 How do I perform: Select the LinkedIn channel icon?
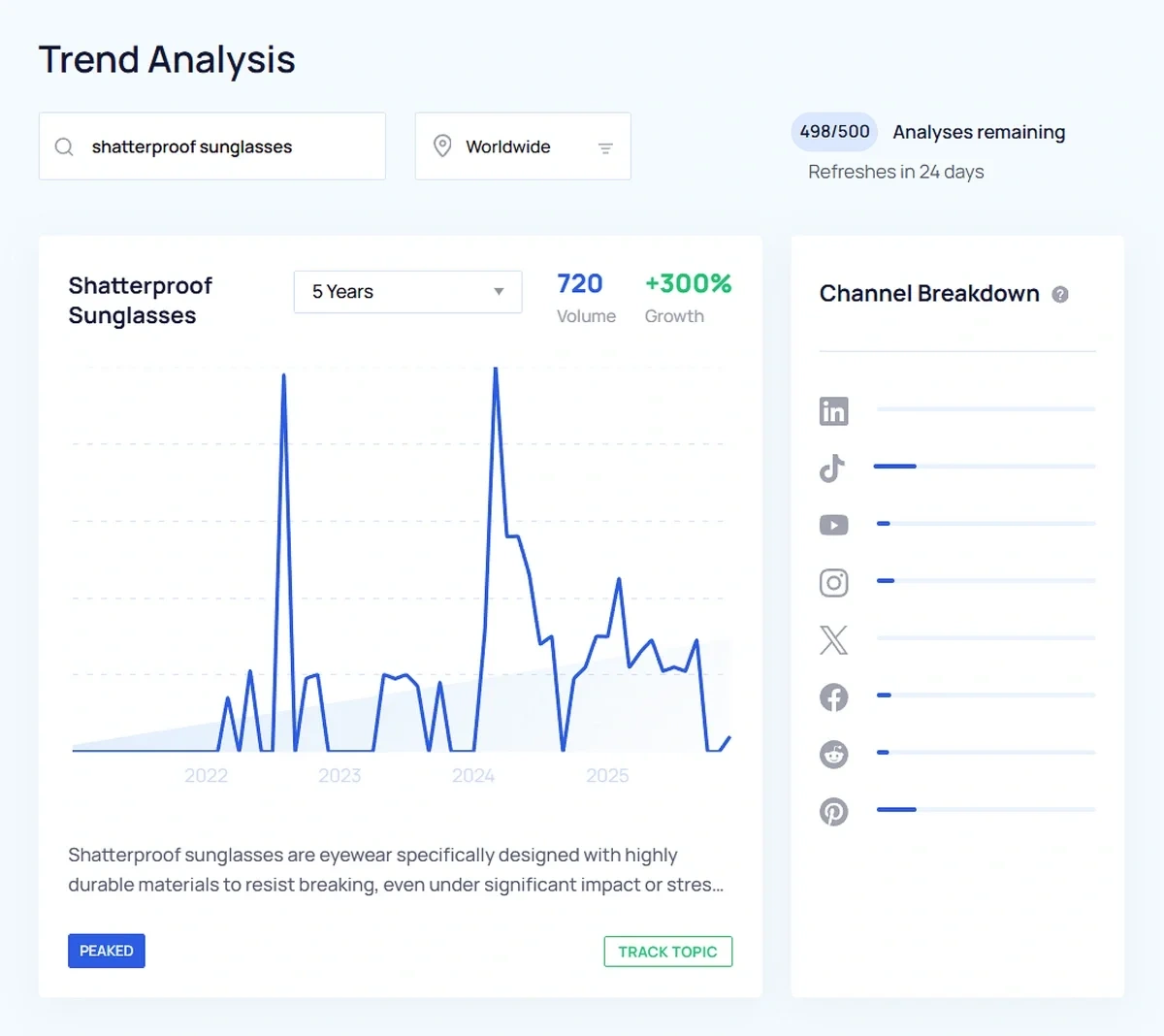[833, 410]
